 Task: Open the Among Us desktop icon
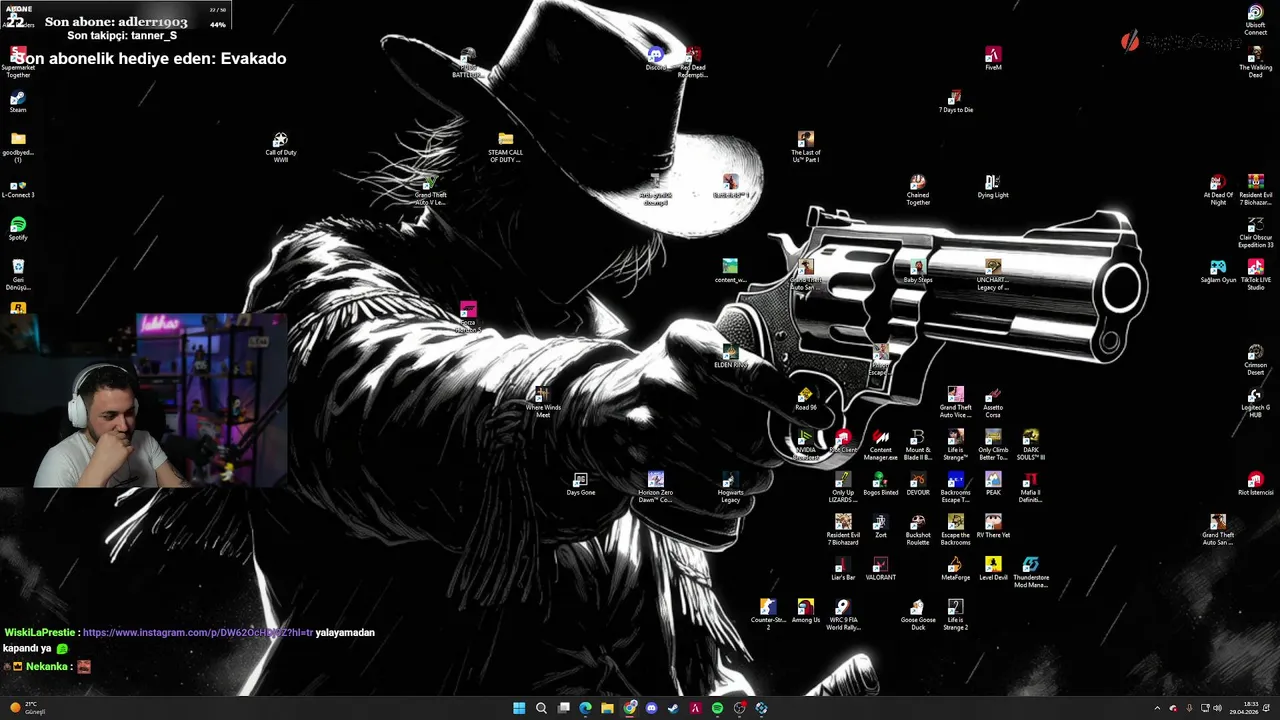pyautogui.click(x=805, y=612)
